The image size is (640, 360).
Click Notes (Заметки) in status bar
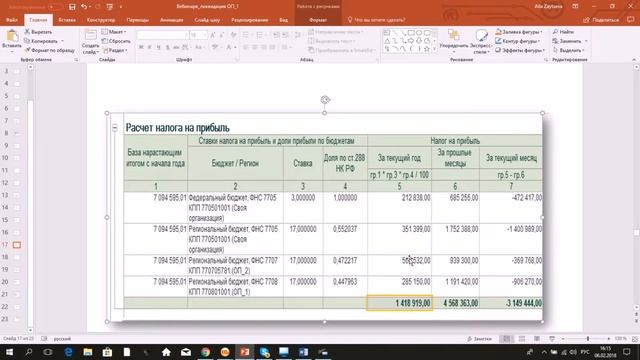(479, 339)
